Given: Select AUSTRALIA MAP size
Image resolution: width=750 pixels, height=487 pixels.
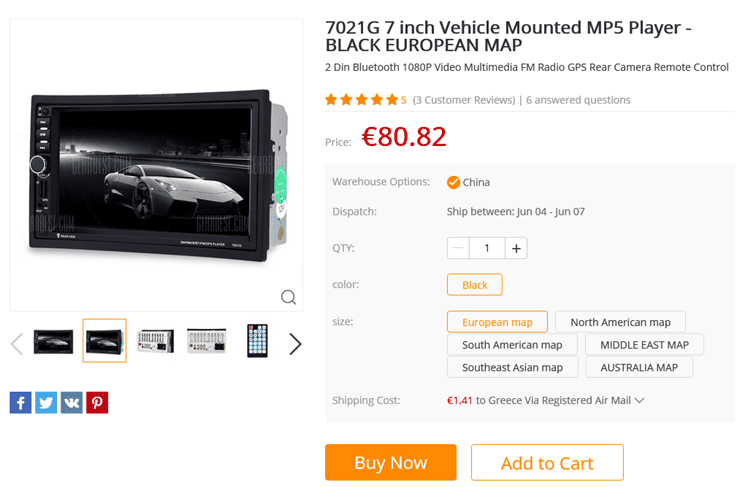Looking at the screenshot, I should click(639, 367).
